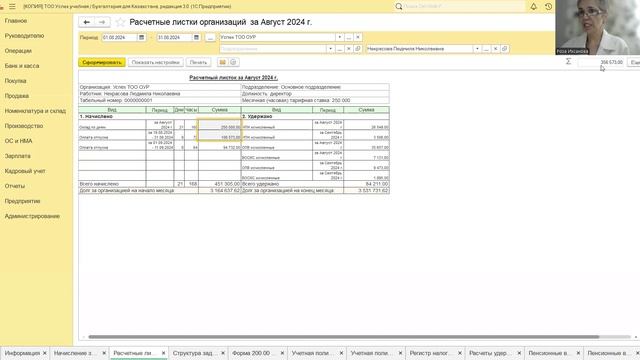
Task: Open calendar for period end date 31.08.2024
Action: 196,37
